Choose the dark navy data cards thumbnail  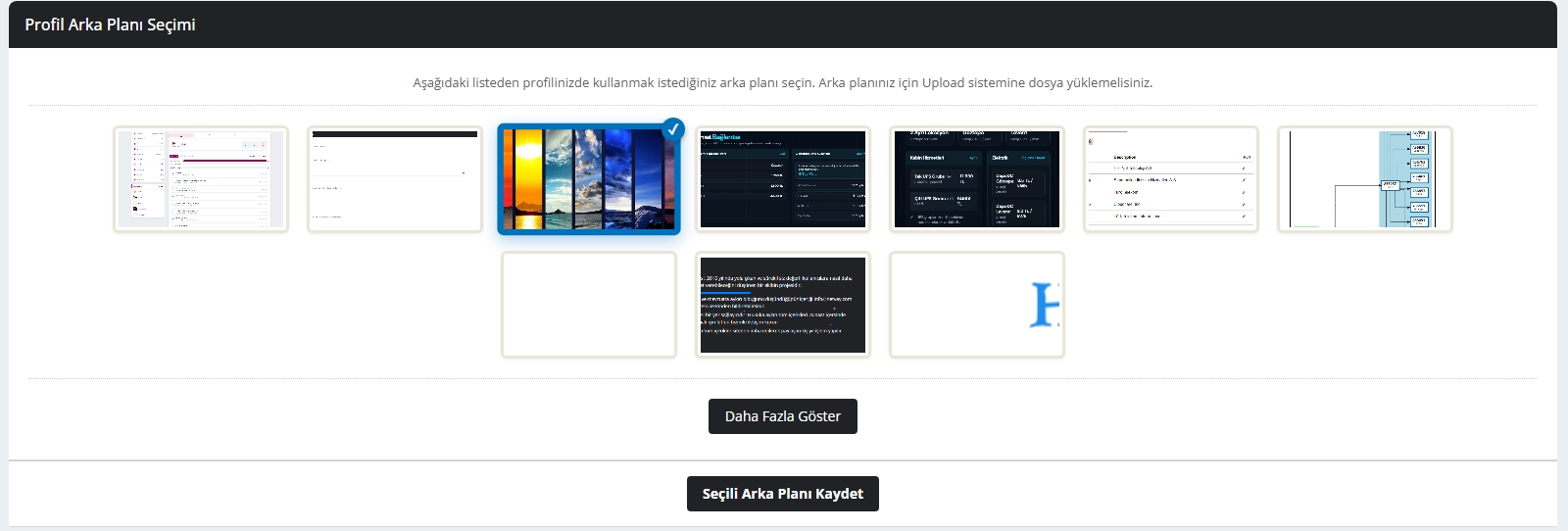coord(977,179)
